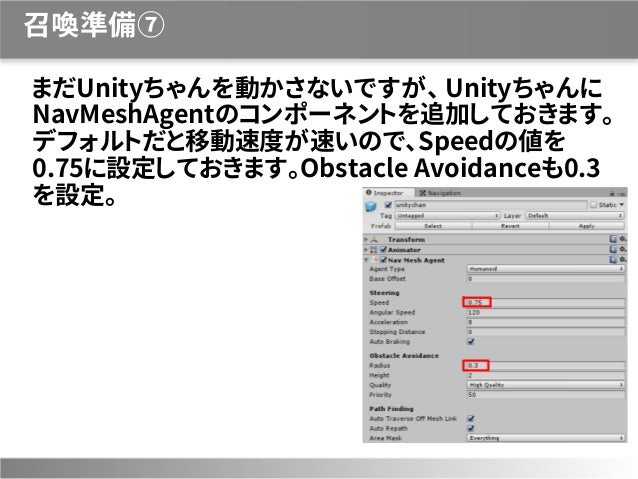Click the Acceleration field showing 8

[546, 322]
